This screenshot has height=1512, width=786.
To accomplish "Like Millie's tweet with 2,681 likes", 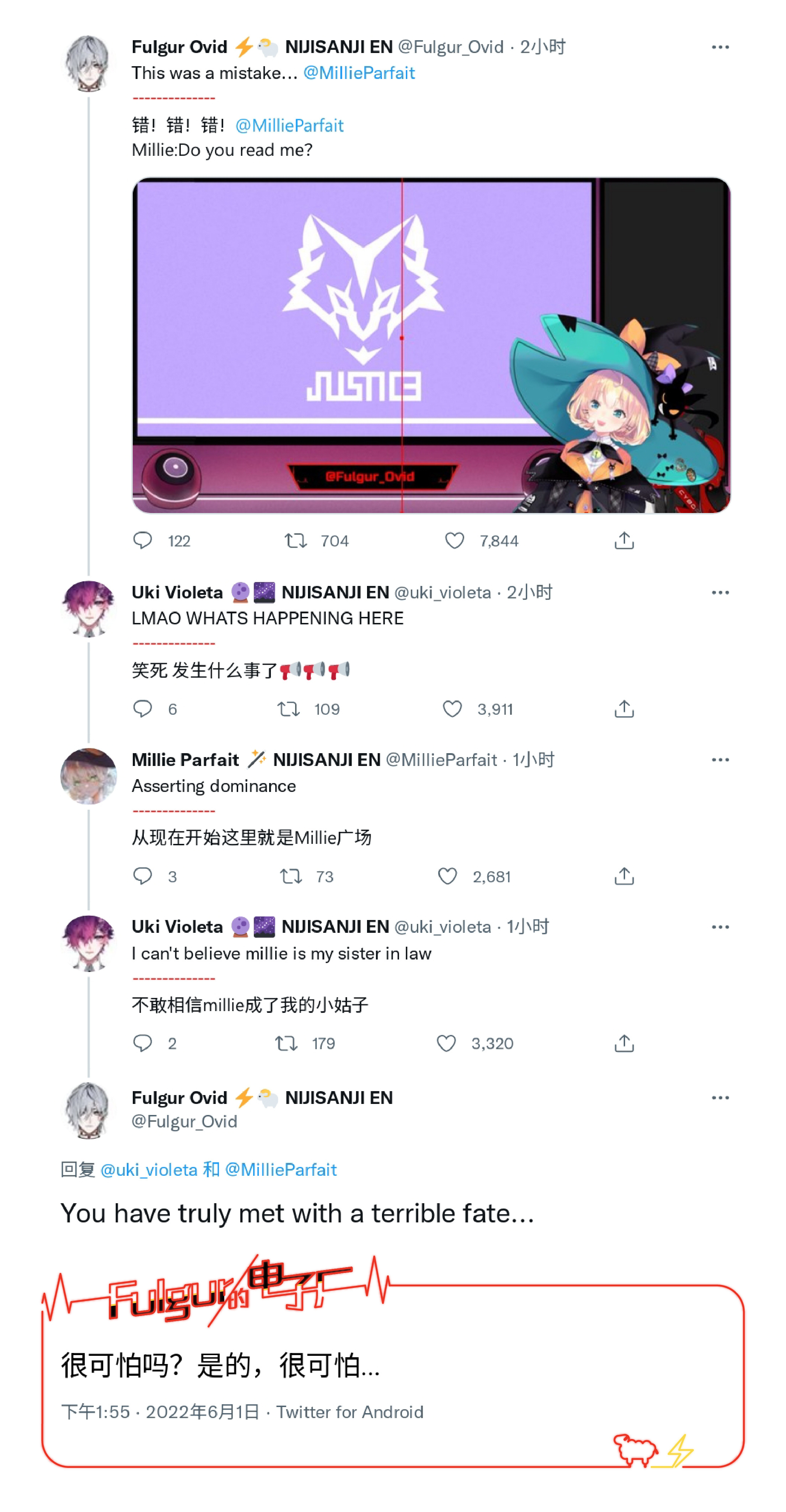I will coord(447,876).
